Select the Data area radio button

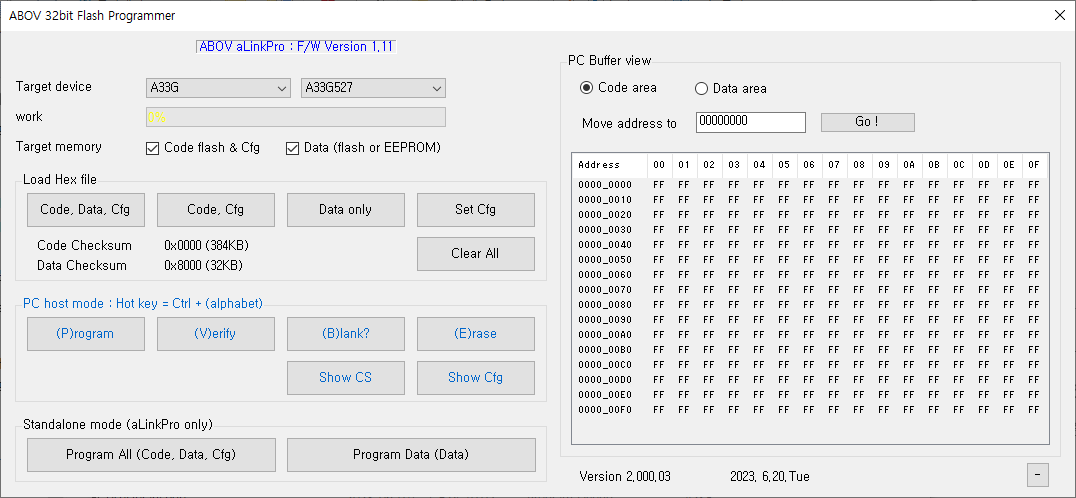(x=701, y=89)
